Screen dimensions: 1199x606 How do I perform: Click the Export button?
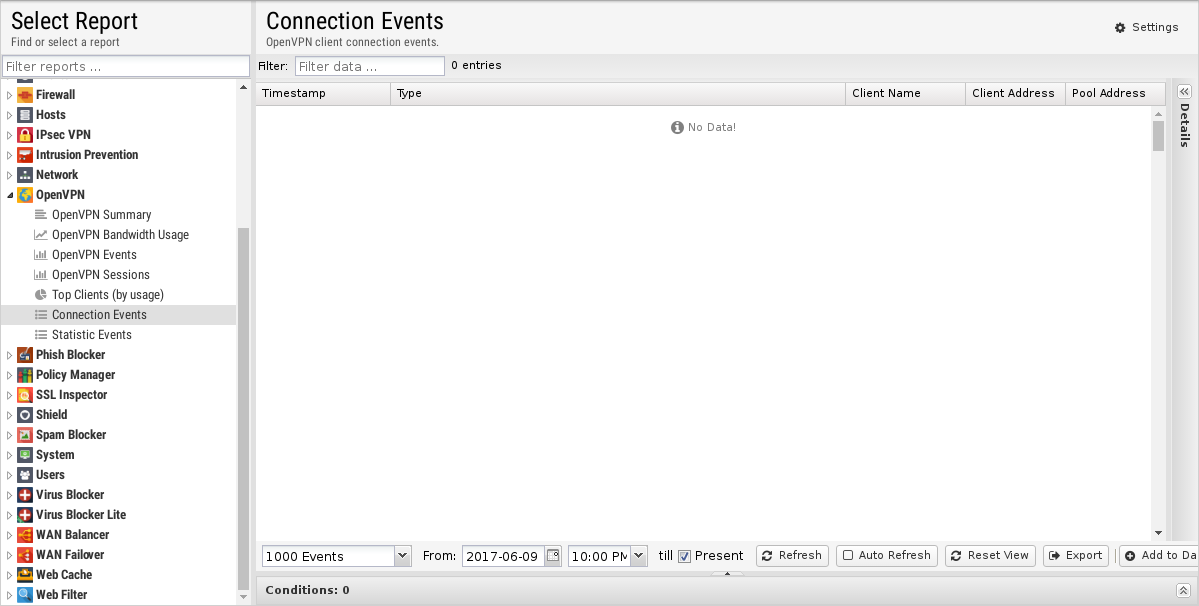(x=1076, y=556)
